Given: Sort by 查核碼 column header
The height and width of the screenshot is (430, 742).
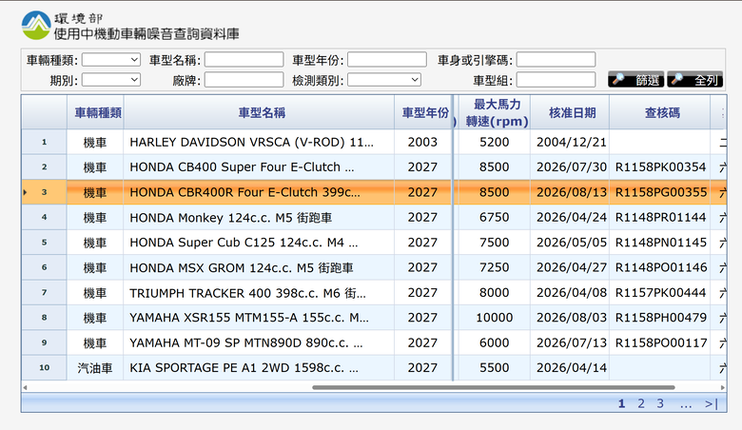Looking at the screenshot, I should (660, 113).
